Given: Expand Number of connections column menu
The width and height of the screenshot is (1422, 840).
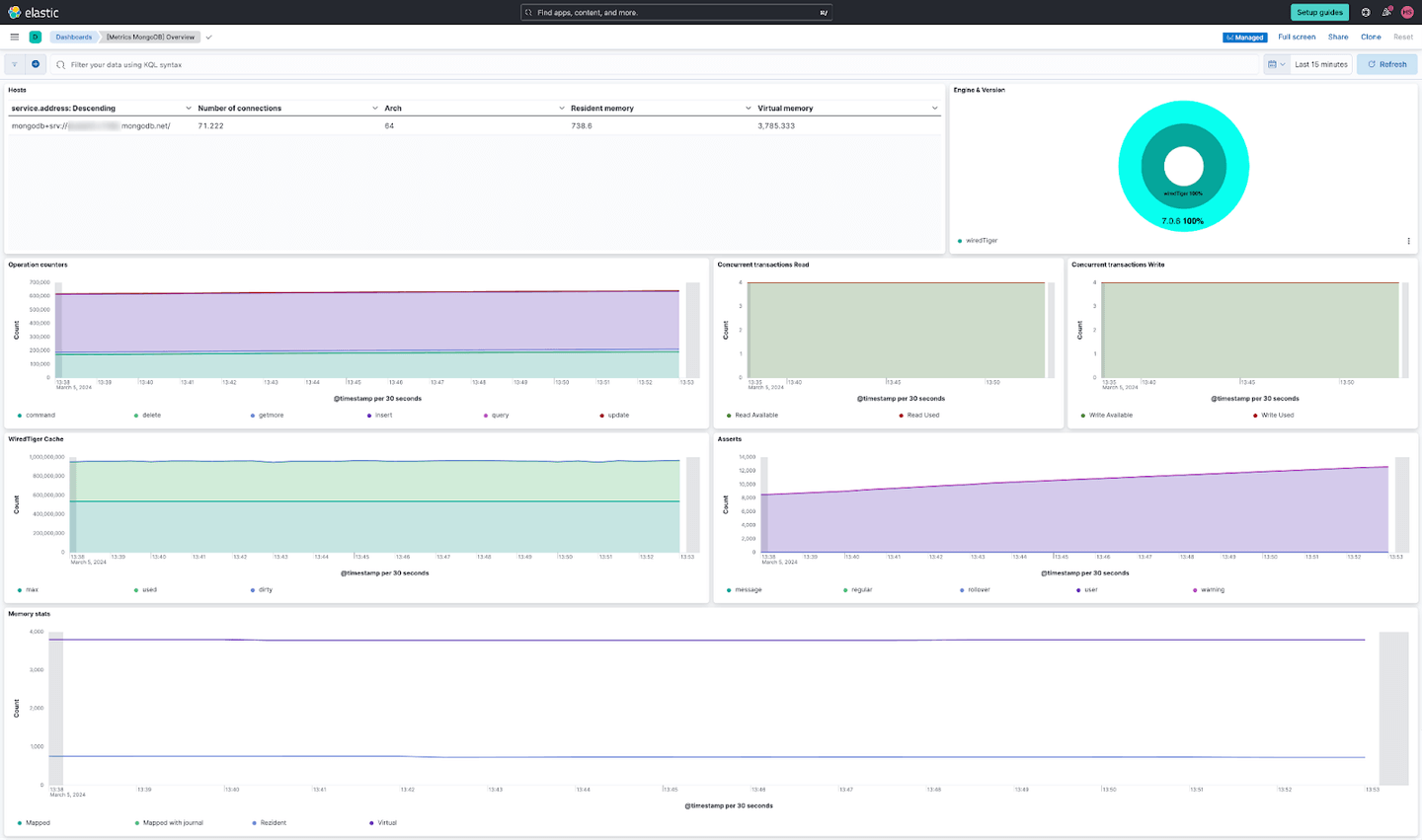Looking at the screenshot, I should click(375, 109).
